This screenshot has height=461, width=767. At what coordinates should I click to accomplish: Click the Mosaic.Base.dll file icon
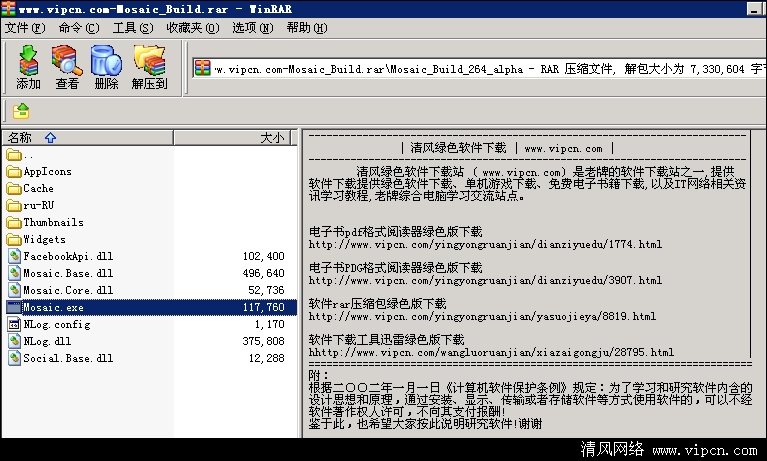[15, 273]
